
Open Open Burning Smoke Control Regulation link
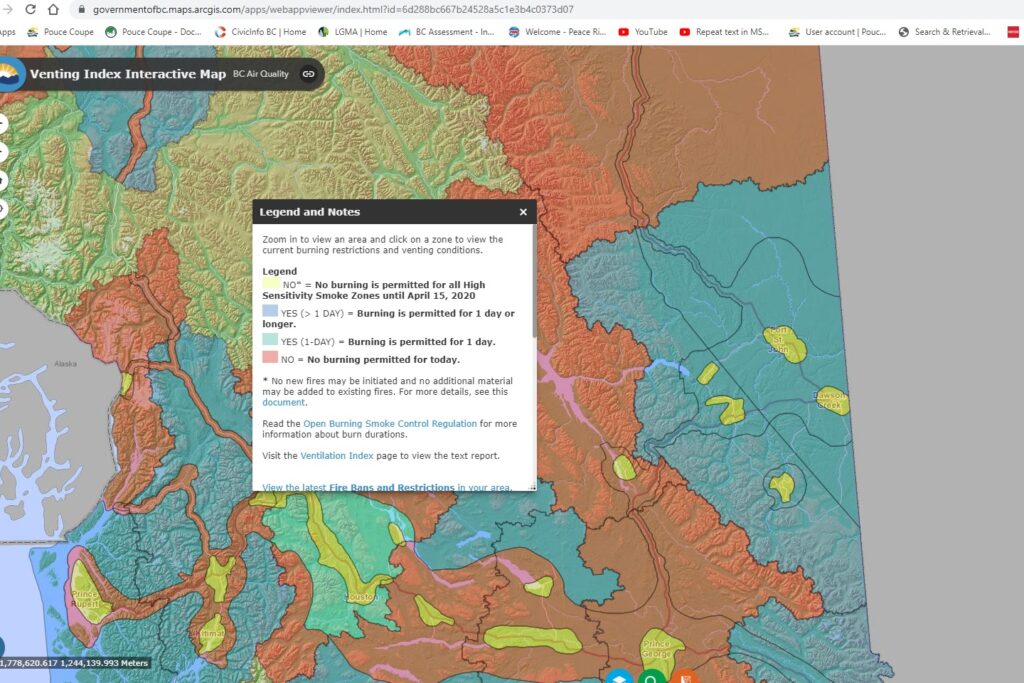pyautogui.click(x=390, y=424)
